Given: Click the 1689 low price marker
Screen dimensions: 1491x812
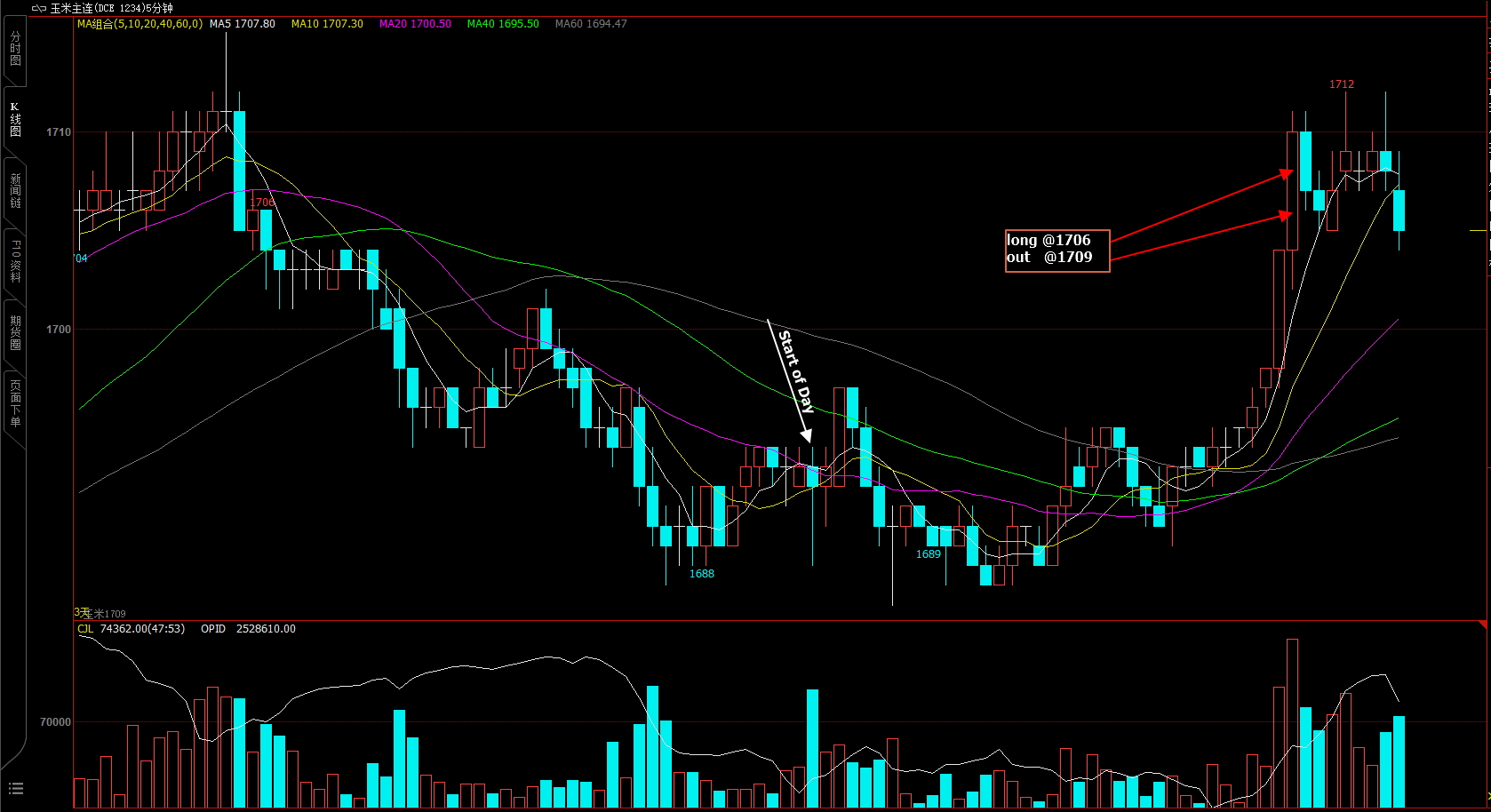Looking at the screenshot, I should coord(929,554).
